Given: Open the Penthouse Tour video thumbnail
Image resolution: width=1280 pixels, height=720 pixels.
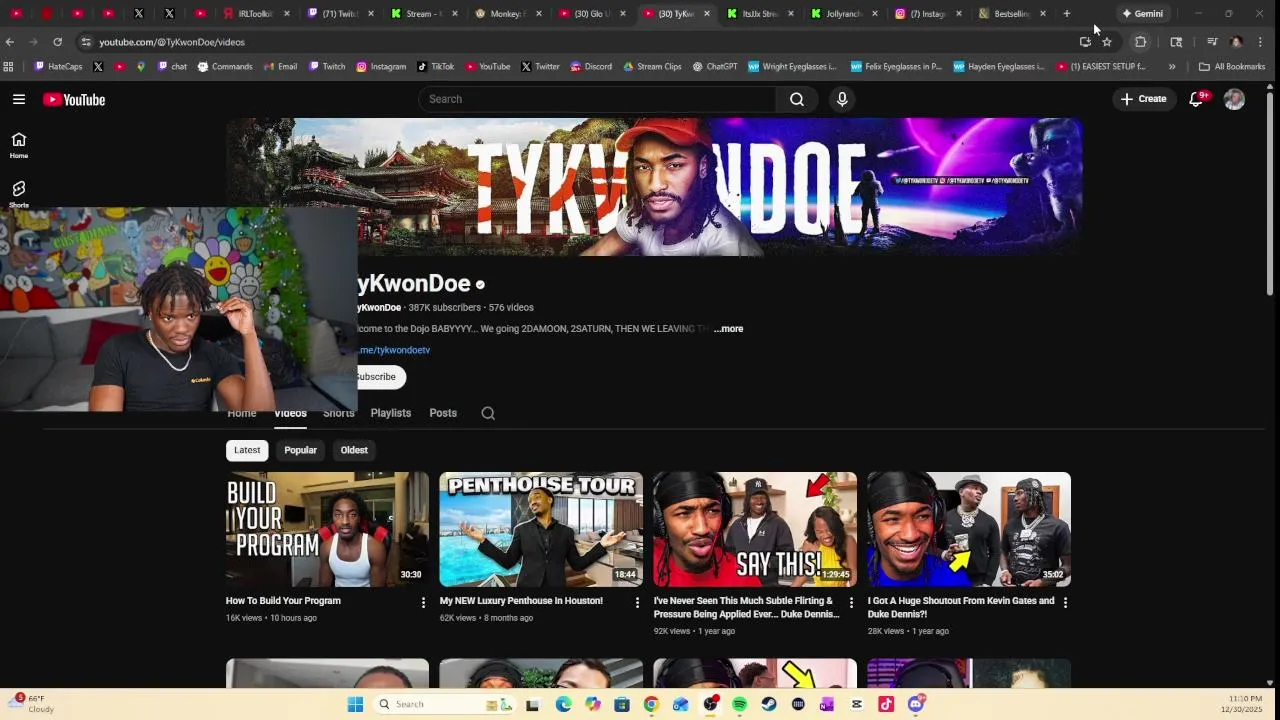Looking at the screenshot, I should coord(541,529).
